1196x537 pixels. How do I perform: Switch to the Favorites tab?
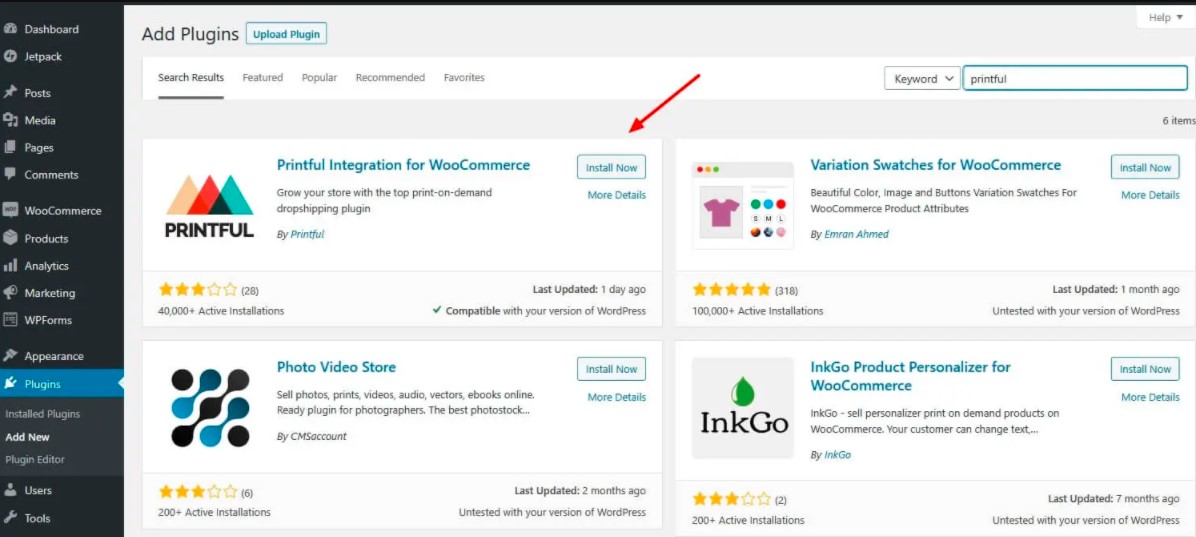coord(464,78)
